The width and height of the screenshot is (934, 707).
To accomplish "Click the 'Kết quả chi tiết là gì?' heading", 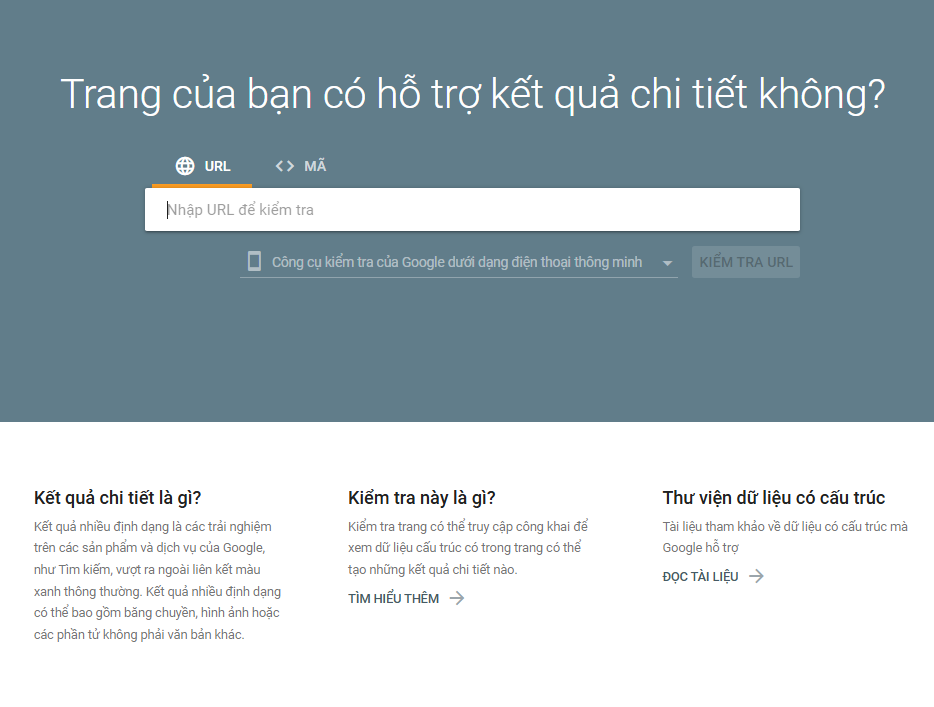I will (117, 498).
